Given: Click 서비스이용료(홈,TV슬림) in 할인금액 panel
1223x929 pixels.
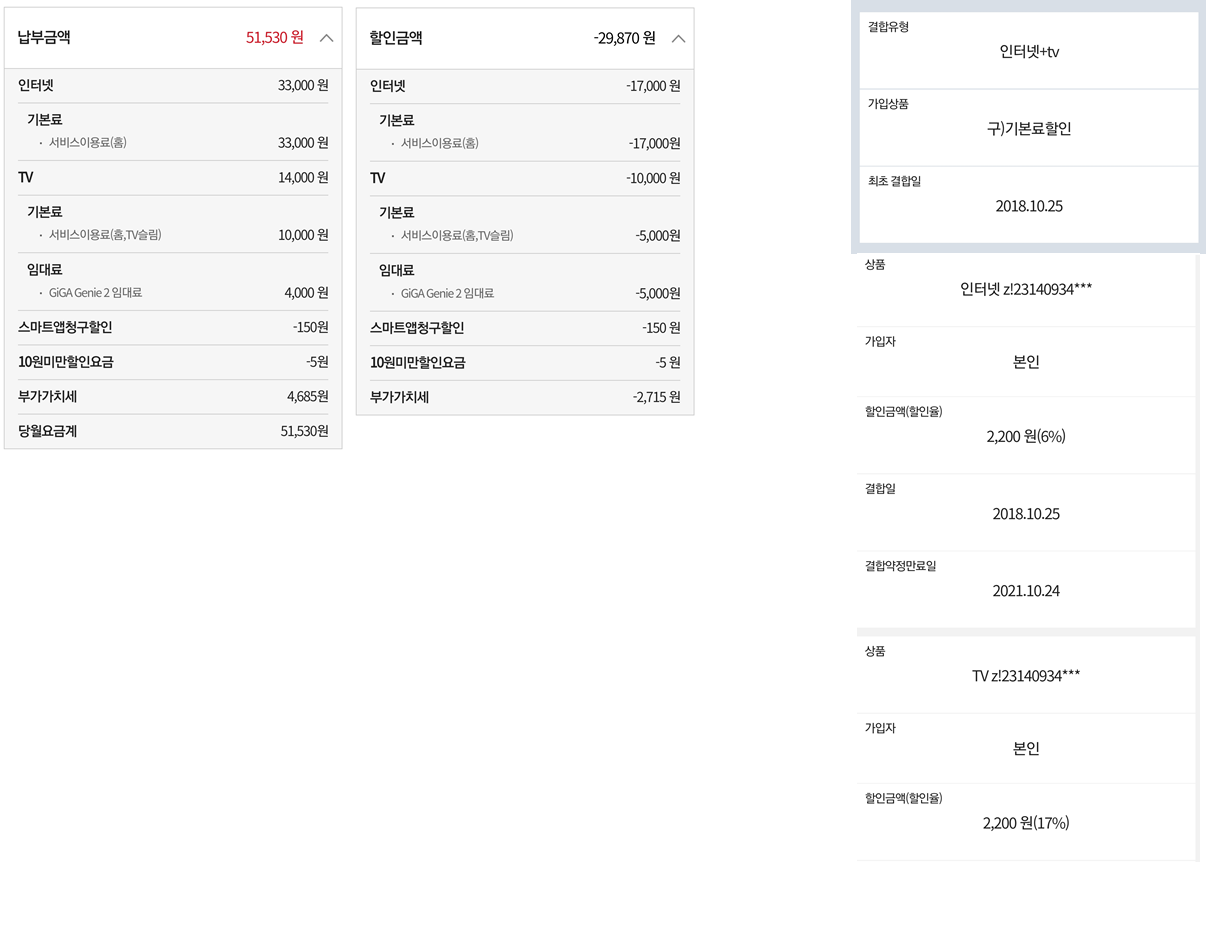Looking at the screenshot, I should tap(456, 236).
